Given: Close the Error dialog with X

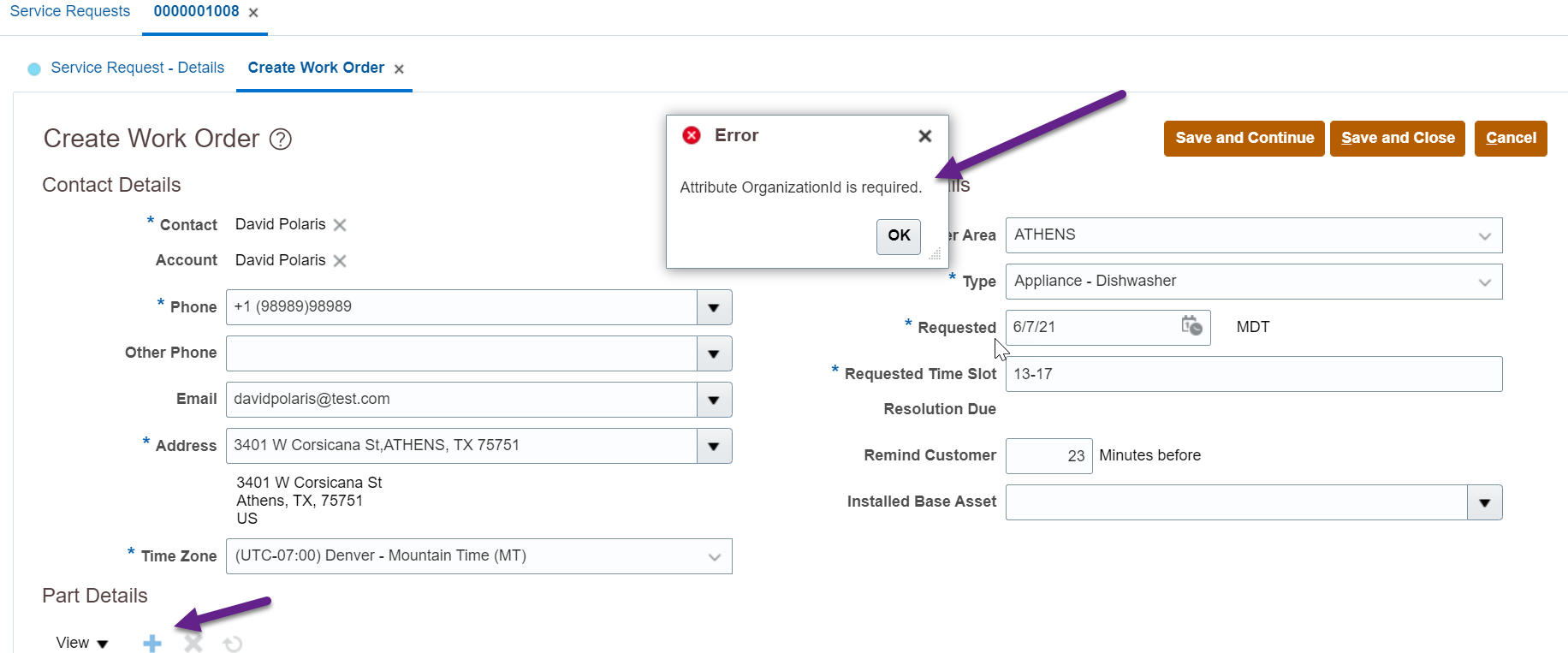Looking at the screenshot, I should click(925, 136).
